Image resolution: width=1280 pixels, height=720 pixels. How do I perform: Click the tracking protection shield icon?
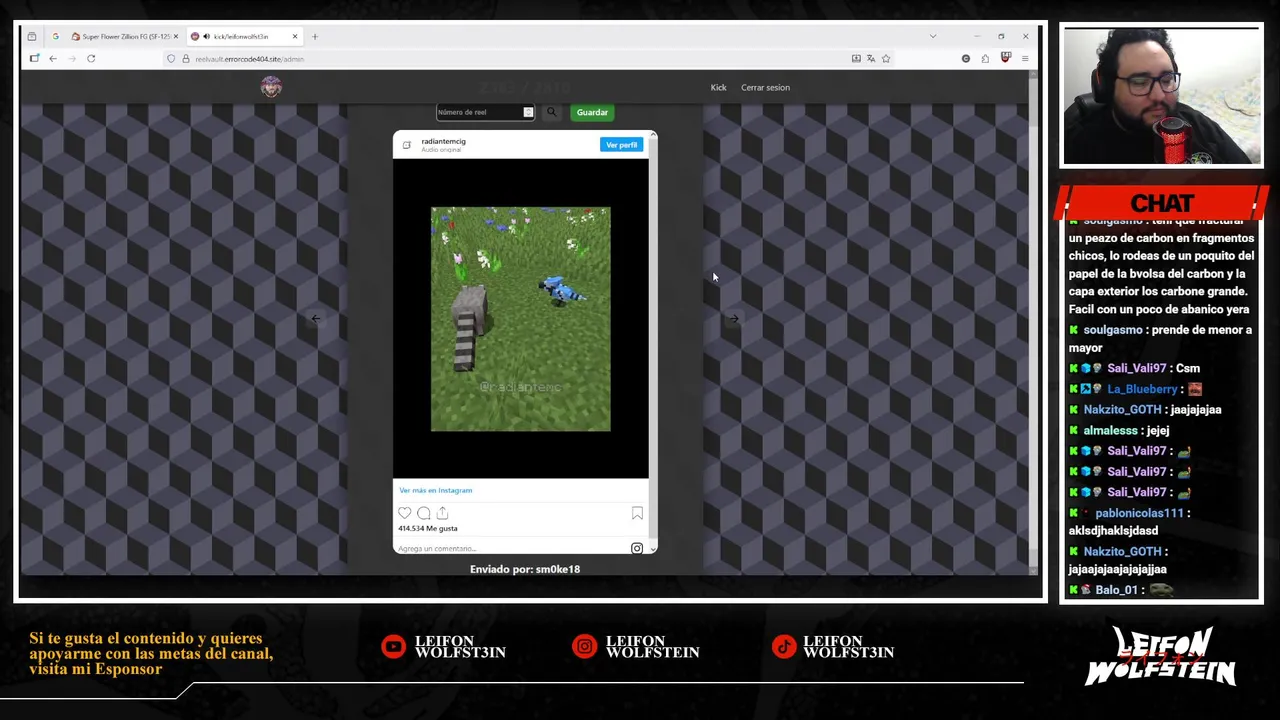171,59
